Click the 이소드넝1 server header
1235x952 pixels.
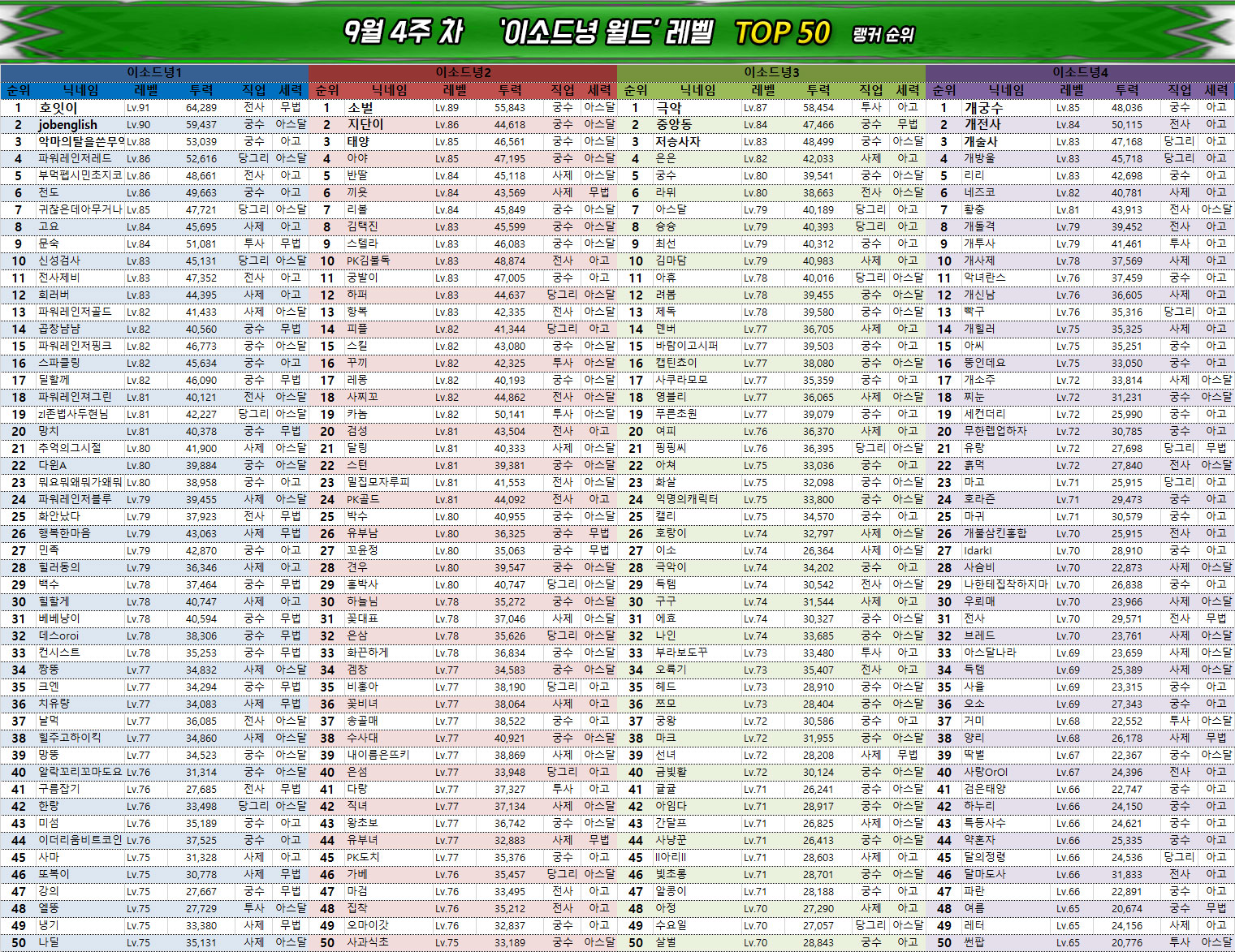(x=154, y=72)
